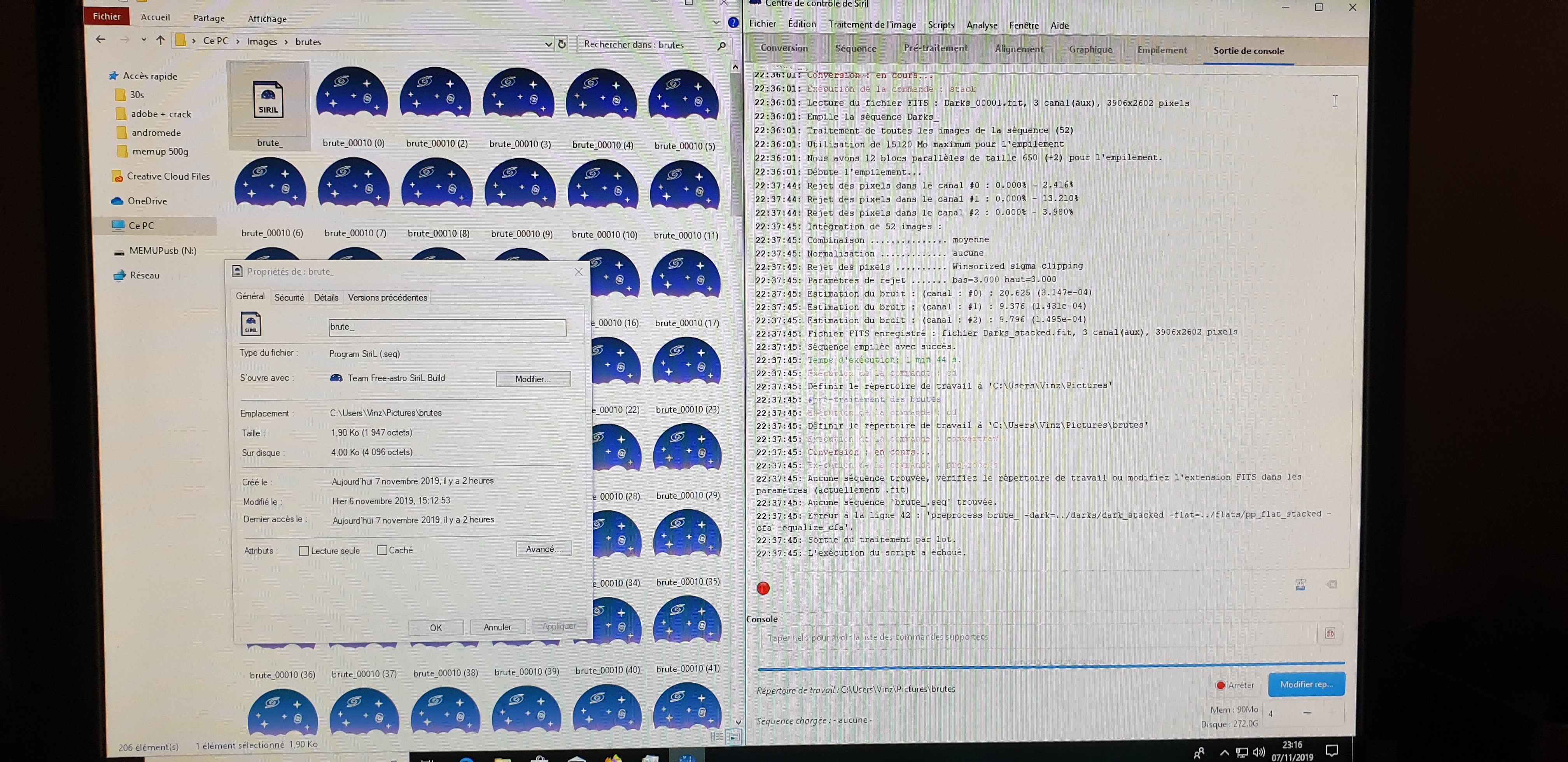Click the icon button beside the command field
This screenshot has width=1568, height=762.
[1330, 634]
